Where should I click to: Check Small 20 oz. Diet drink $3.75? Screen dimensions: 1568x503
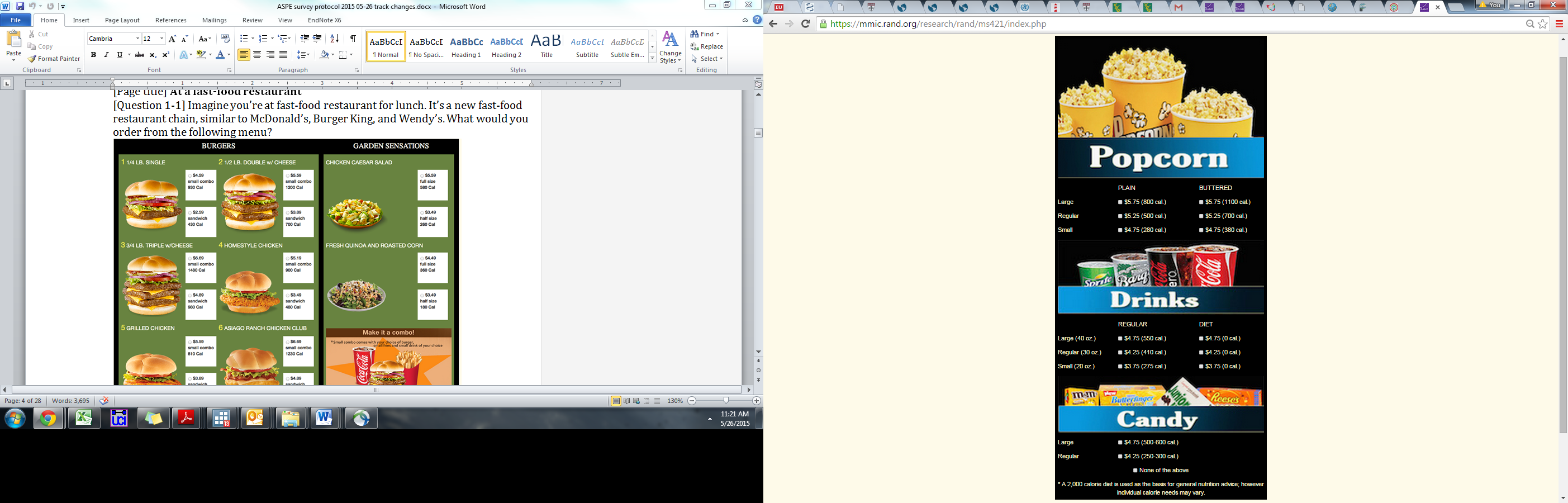pyautogui.click(x=1201, y=367)
